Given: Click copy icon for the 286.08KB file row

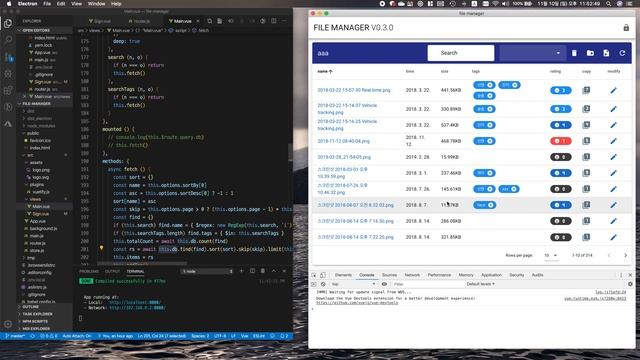Looking at the screenshot, I should click(x=586, y=221).
